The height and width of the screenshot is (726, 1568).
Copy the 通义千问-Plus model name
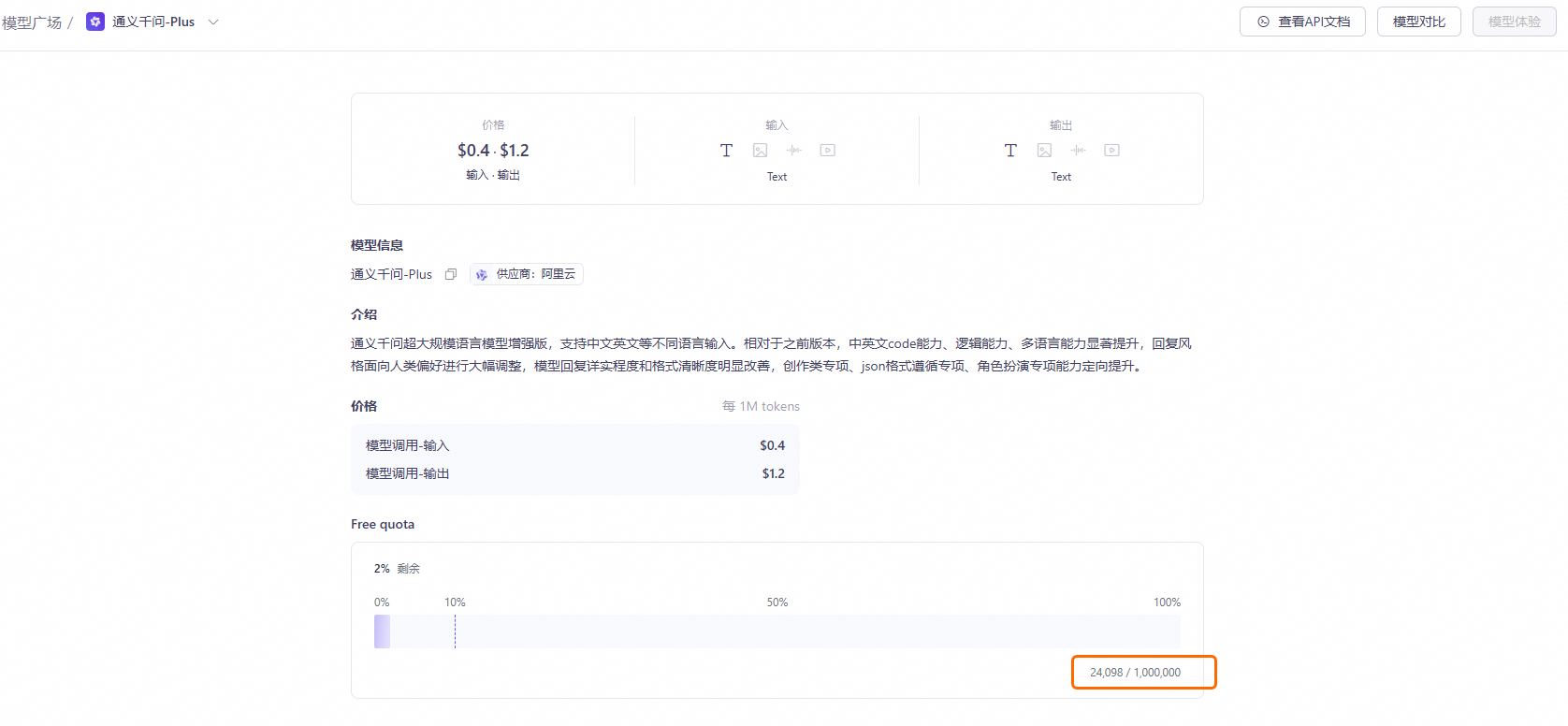click(451, 274)
